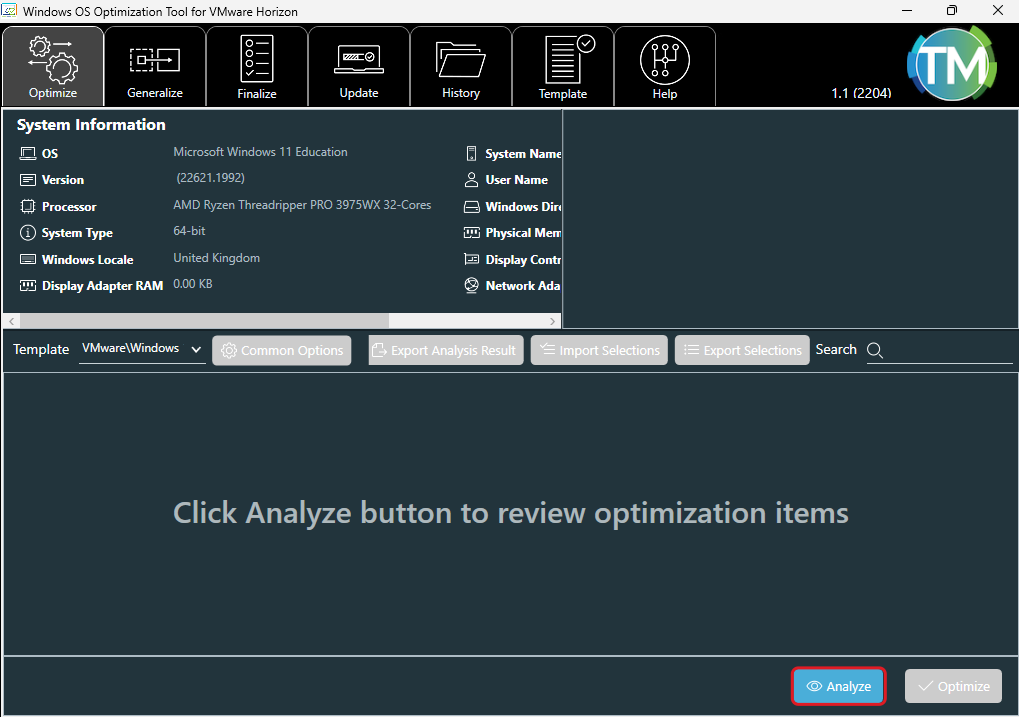Click the horizontal scrollbar left arrow
Screen dimensions: 1019x717
point(12,321)
